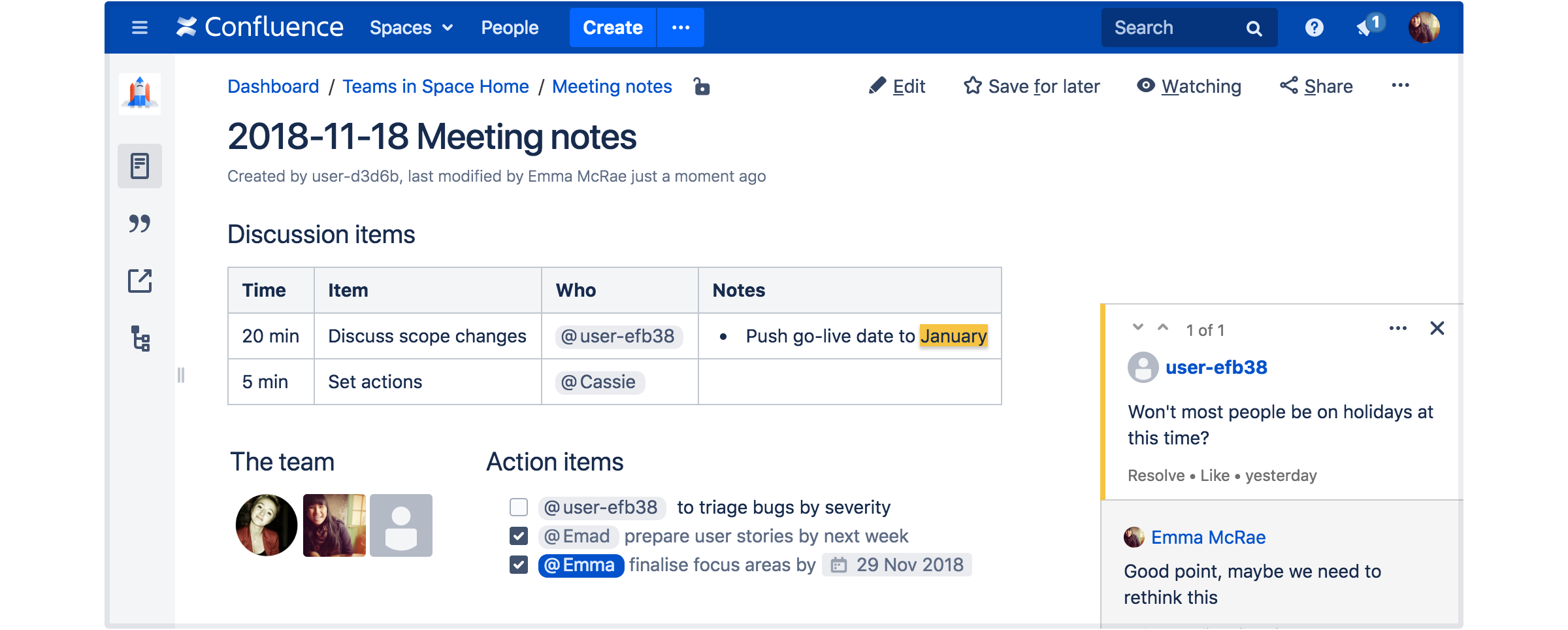Viewport: 1568px width, 630px height.
Task: Go to next inline comment chevron
Action: [1138, 327]
